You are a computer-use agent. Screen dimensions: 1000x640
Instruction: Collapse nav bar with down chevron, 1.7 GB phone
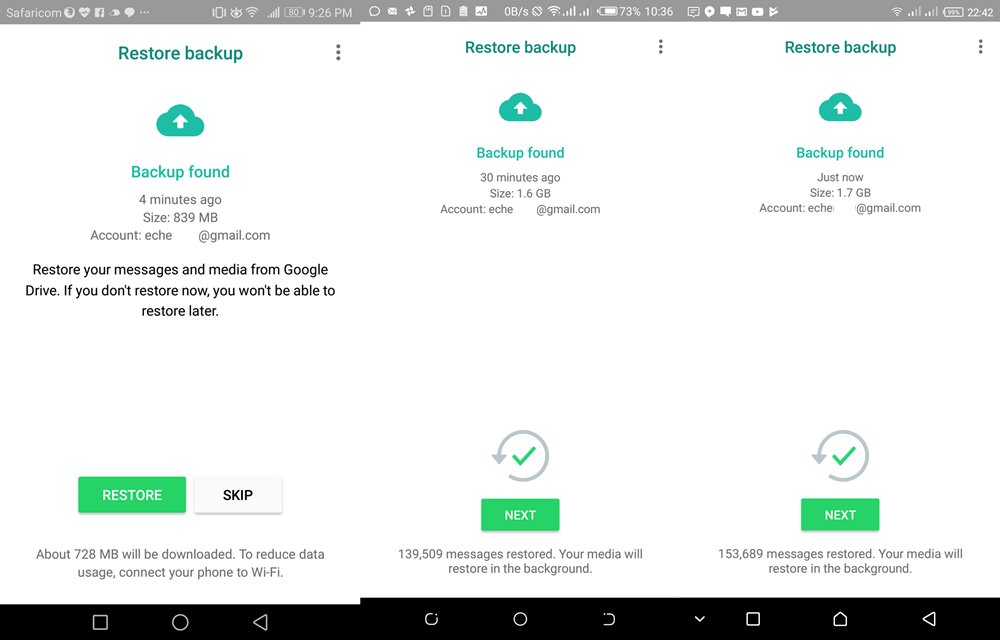(699, 620)
